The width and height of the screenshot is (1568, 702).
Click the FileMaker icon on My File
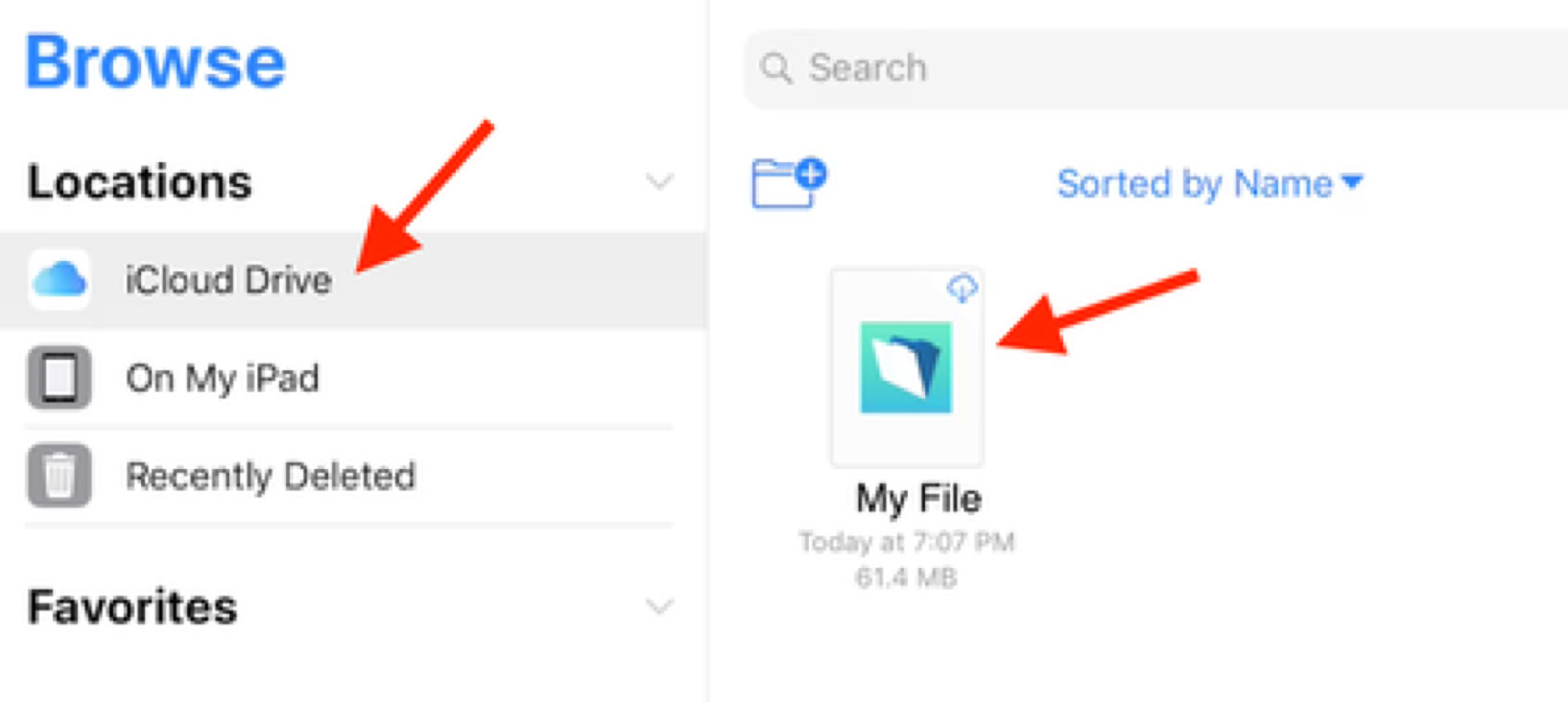(906, 367)
